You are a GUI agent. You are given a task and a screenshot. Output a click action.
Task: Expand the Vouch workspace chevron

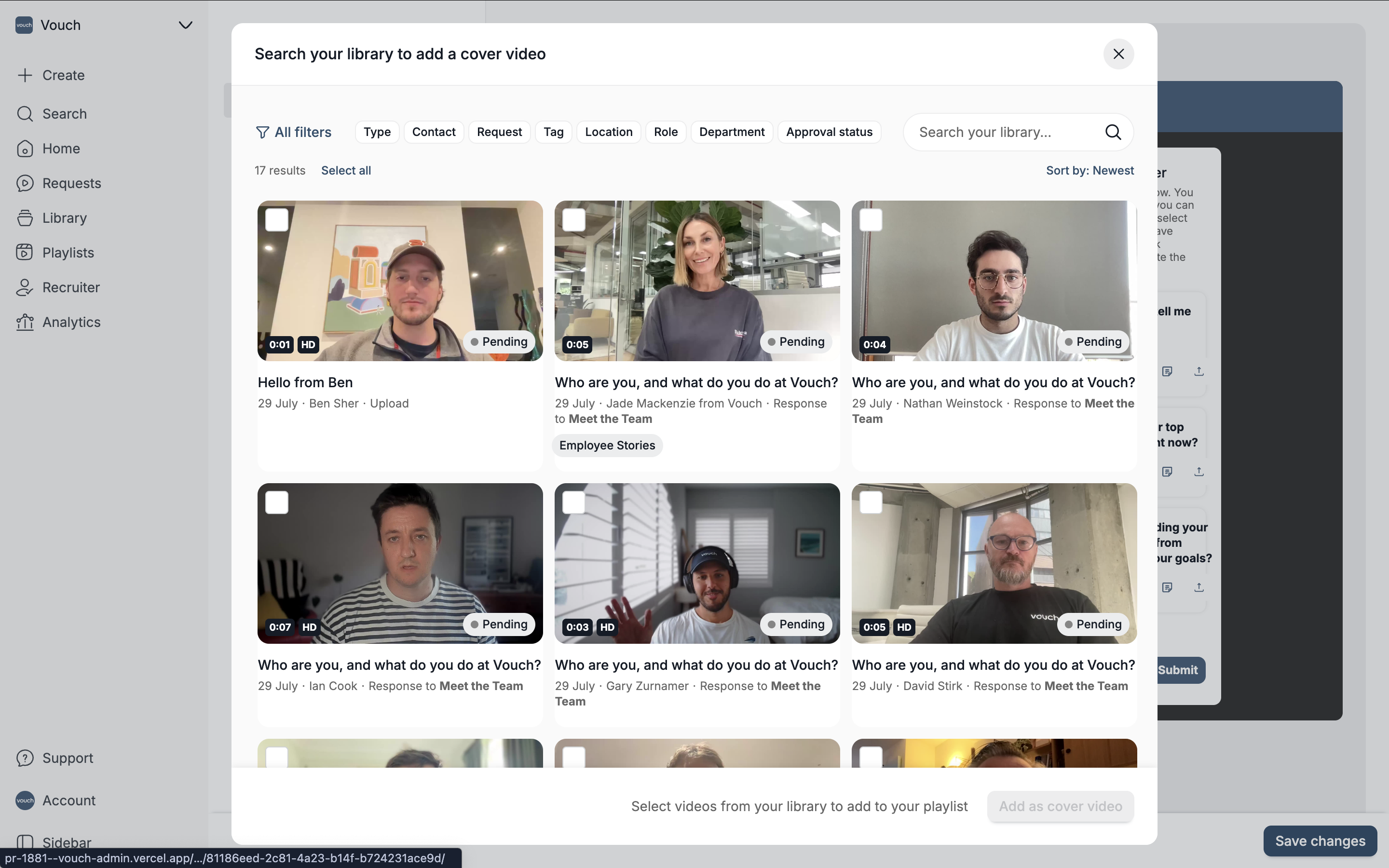[185, 25]
